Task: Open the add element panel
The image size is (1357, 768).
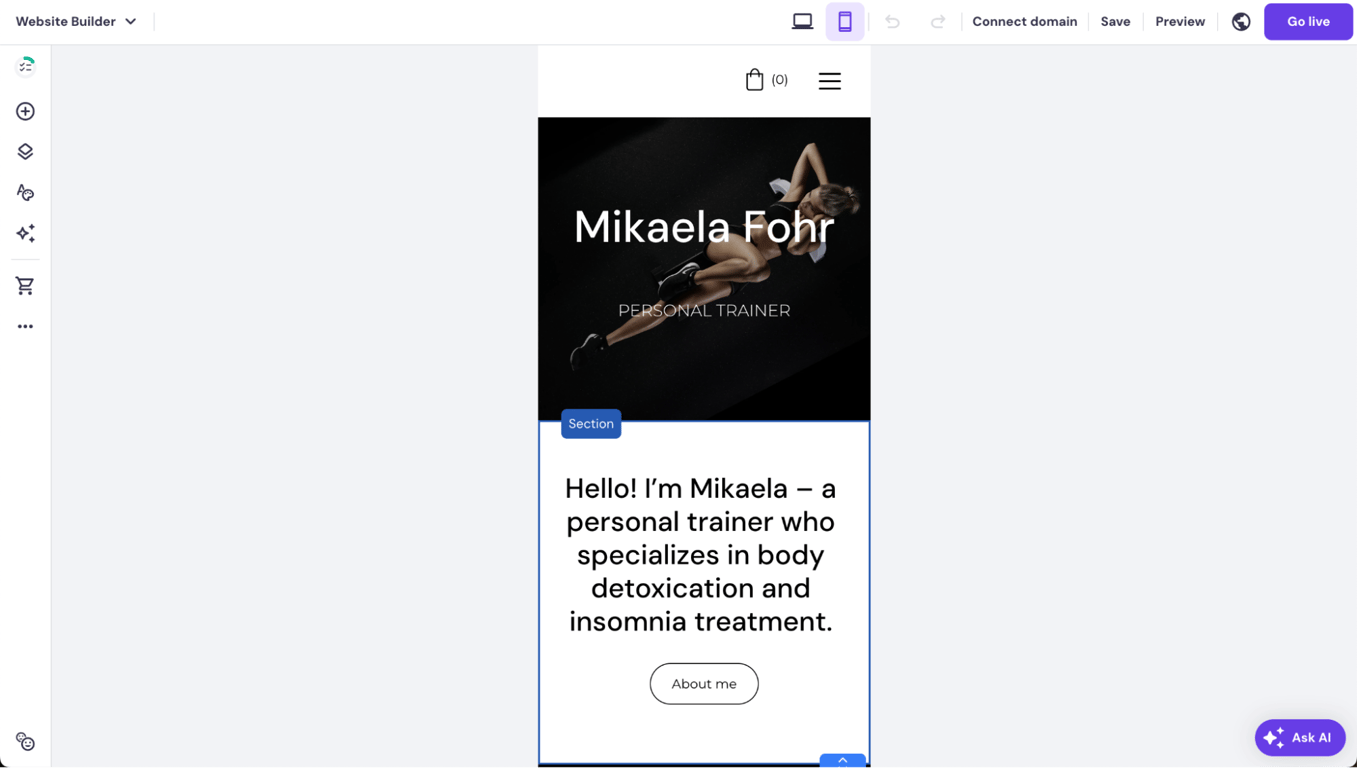Action: coord(25,111)
